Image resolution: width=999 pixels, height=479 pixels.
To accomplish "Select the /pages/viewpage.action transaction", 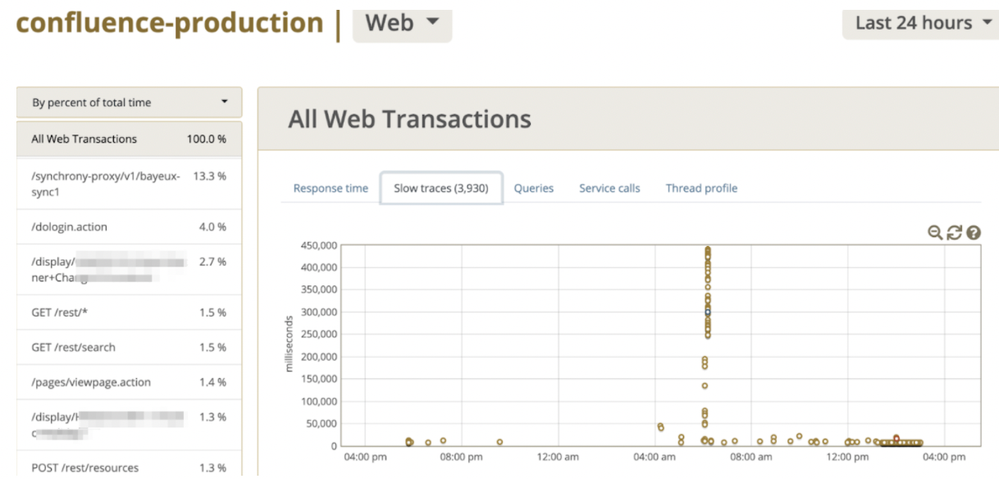I will (x=129, y=382).
